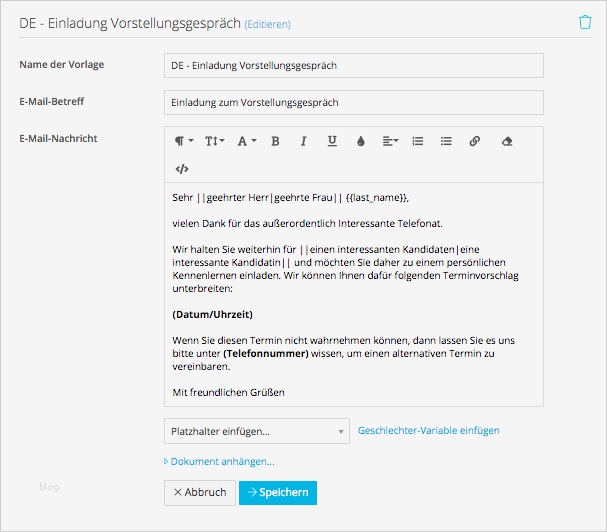Open the font family dropdown

[246, 141]
